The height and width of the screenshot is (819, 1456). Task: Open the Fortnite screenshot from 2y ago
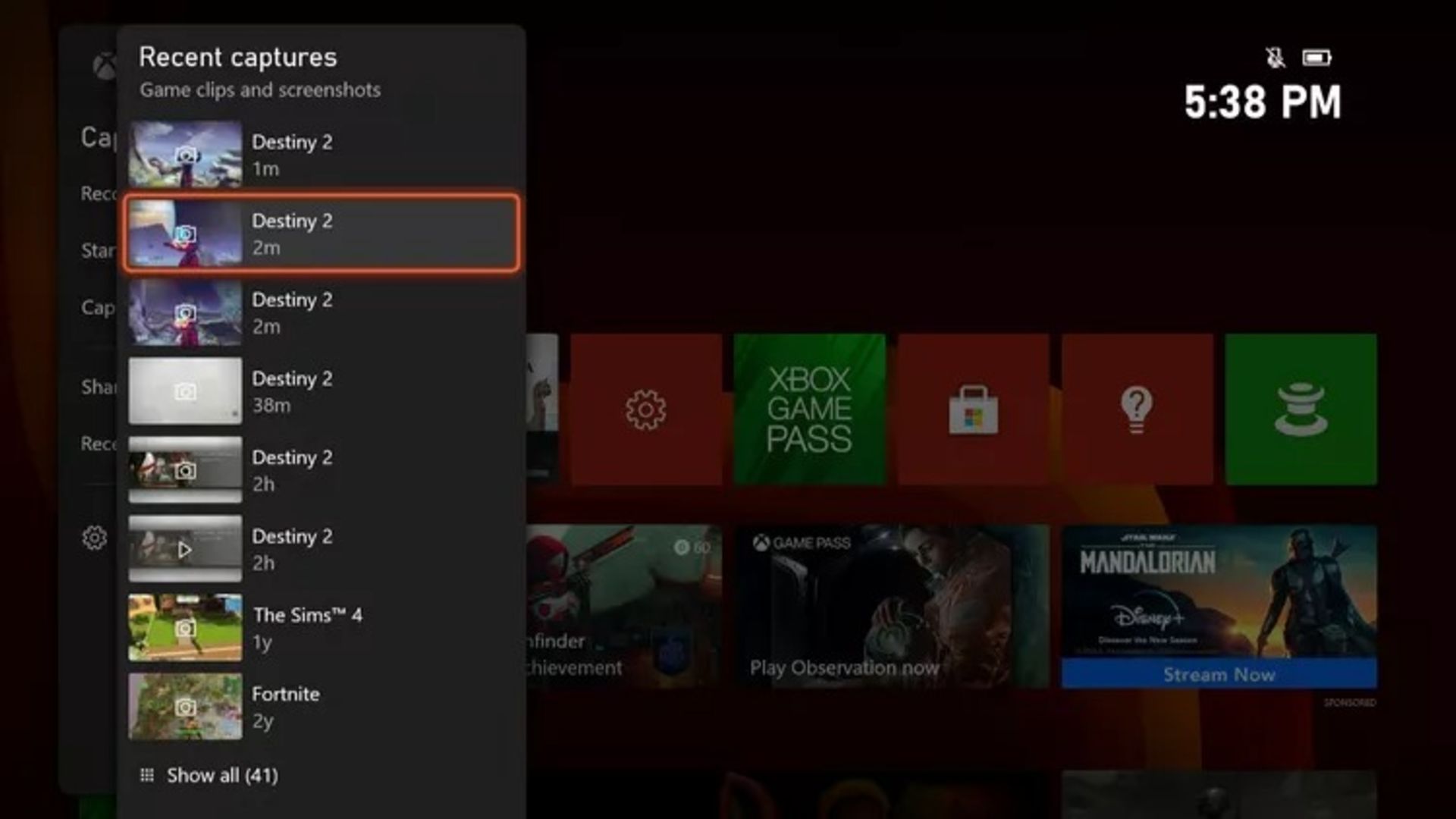(322, 706)
